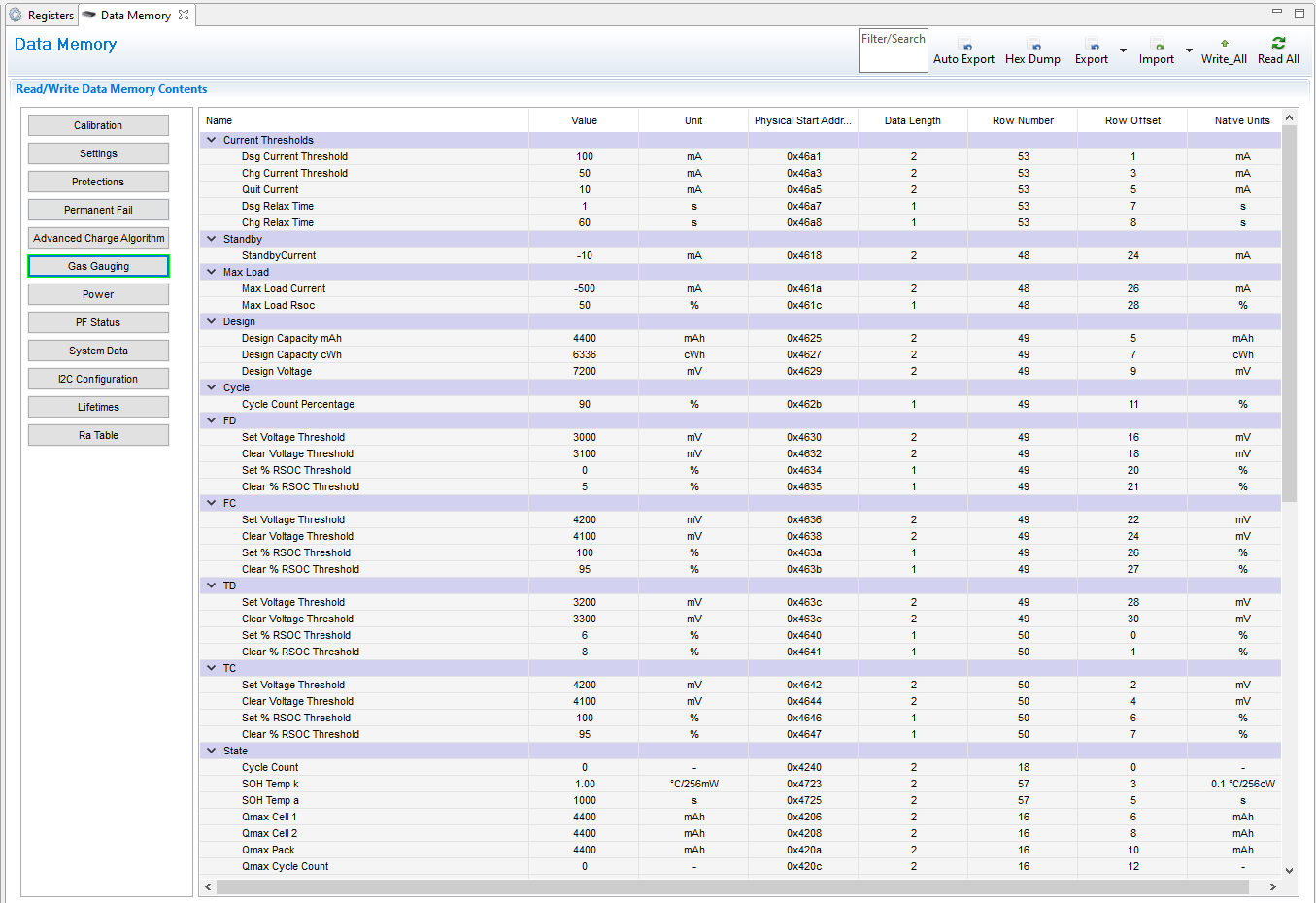Viewport: 1316px width, 903px height.
Task: Click the Export icon in the toolbar
Action: tap(1092, 45)
